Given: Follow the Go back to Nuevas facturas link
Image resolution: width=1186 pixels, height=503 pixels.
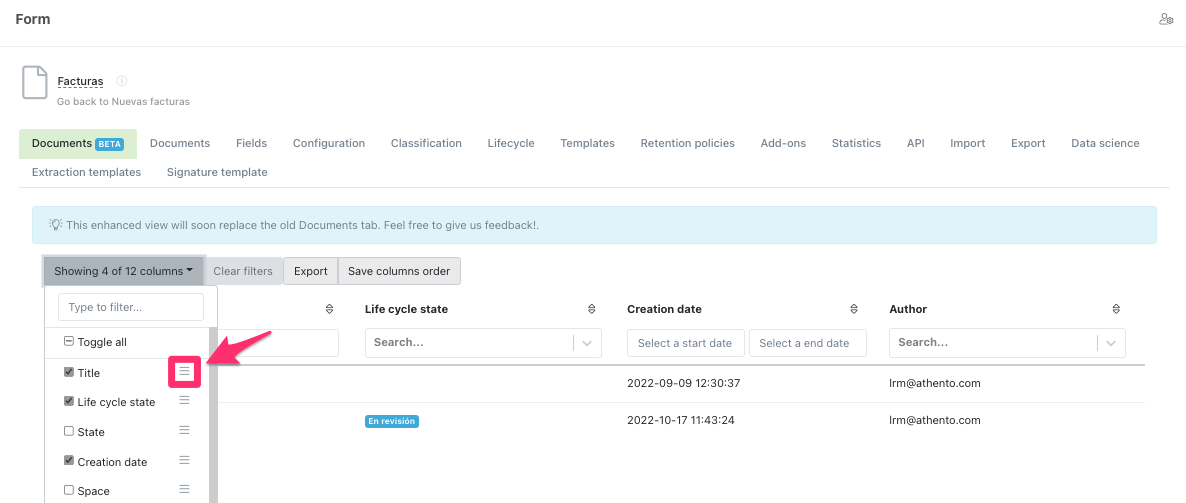Looking at the screenshot, I should (x=123, y=101).
